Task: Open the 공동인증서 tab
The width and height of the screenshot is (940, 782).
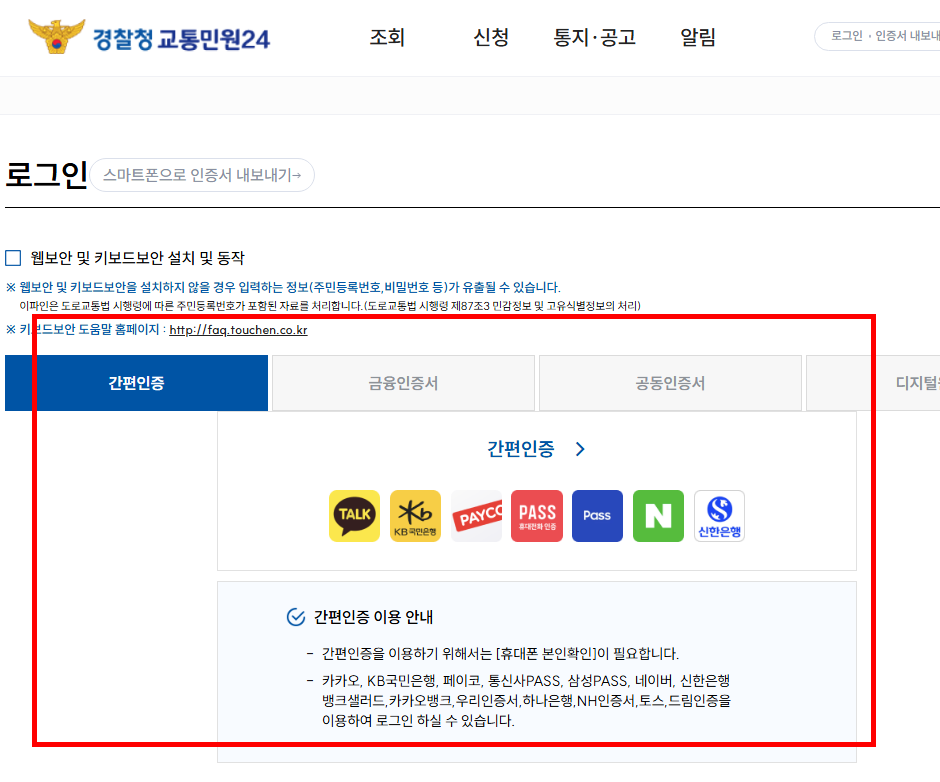Action: [x=670, y=383]
